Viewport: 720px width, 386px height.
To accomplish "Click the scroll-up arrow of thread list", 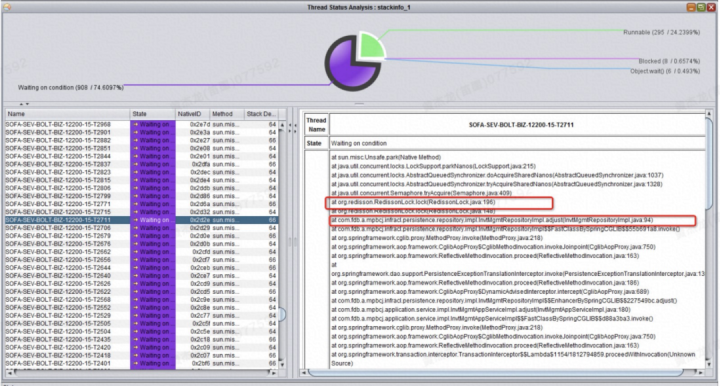I will 282,125.
